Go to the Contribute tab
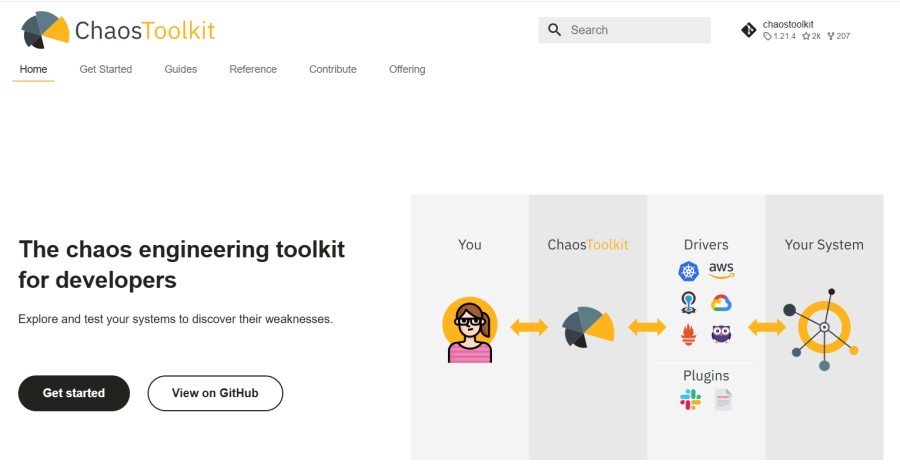The width and height of the screenshot is (900, 470). point(333,69)
